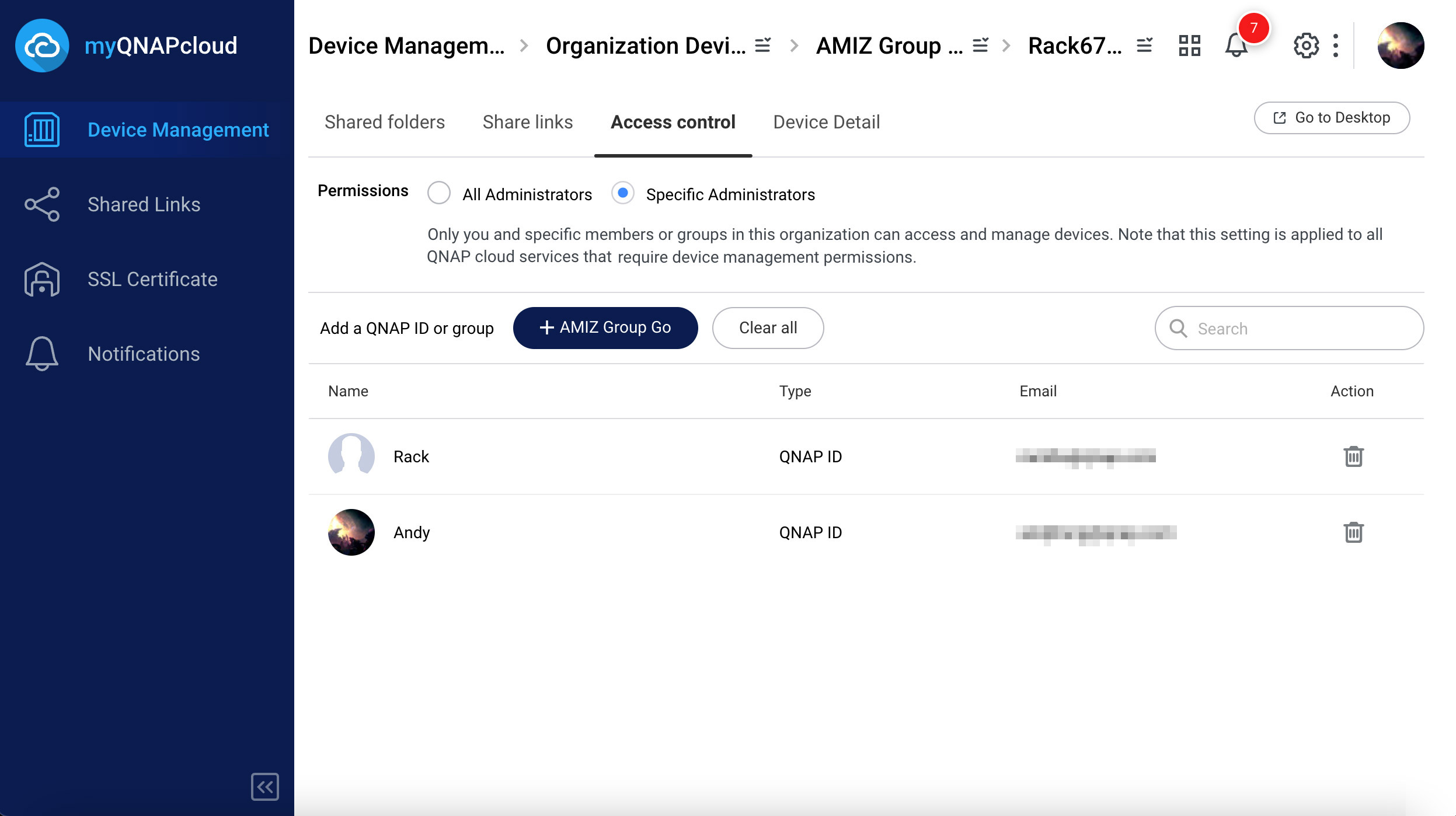Open the Shared Links section in sidebar
Viewport: 1456px width, 816px height.
pyautogui.click(x=144, y=204)
